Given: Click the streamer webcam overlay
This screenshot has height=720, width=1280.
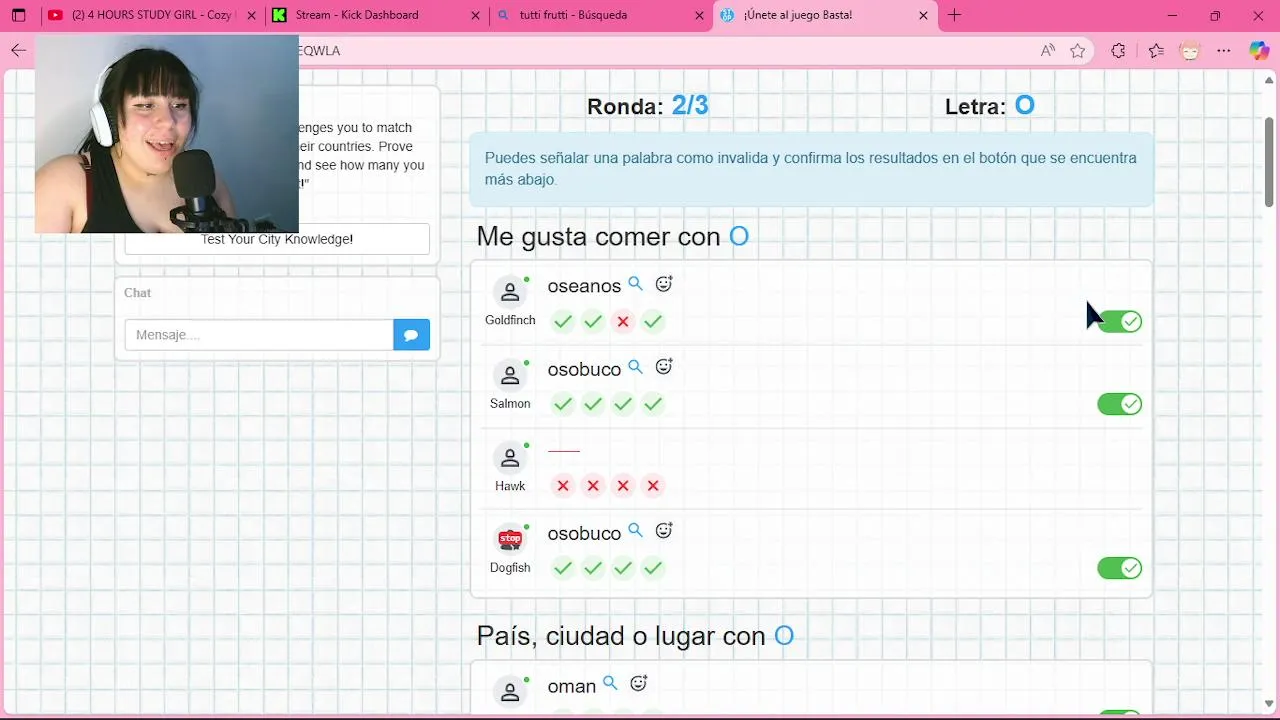Looking at the screenshot, I should [x=167, y=133].
